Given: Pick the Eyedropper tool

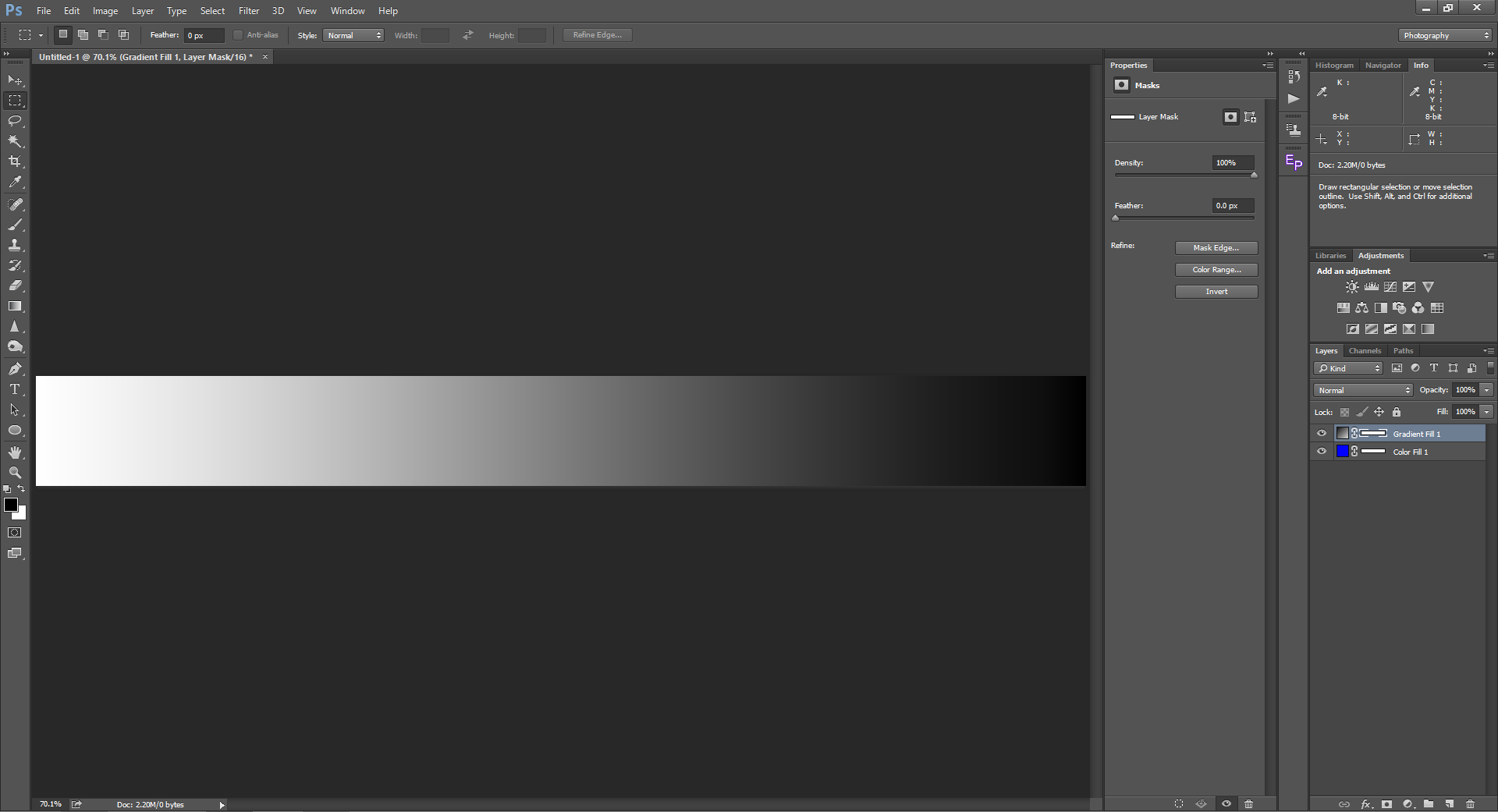Looking at the screenshot, I should [15, 182].
